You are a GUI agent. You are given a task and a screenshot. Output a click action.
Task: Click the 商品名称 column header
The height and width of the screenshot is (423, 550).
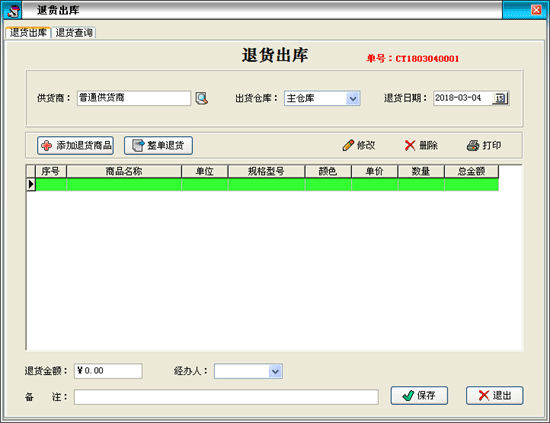coord(124,171)
